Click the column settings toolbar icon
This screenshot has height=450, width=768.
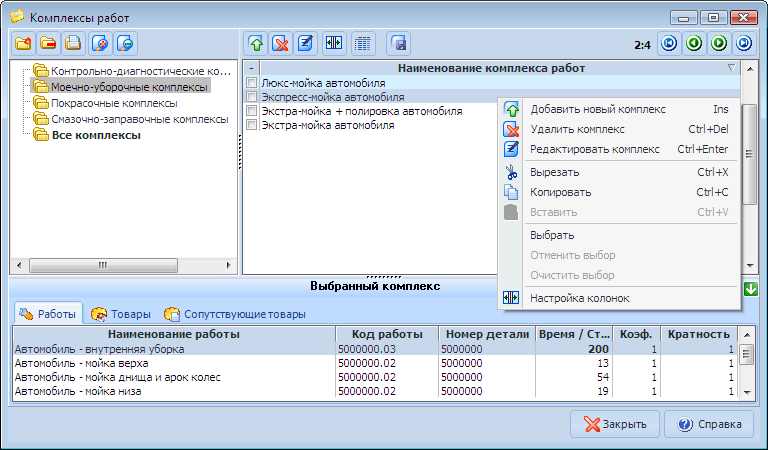(334, 43)
